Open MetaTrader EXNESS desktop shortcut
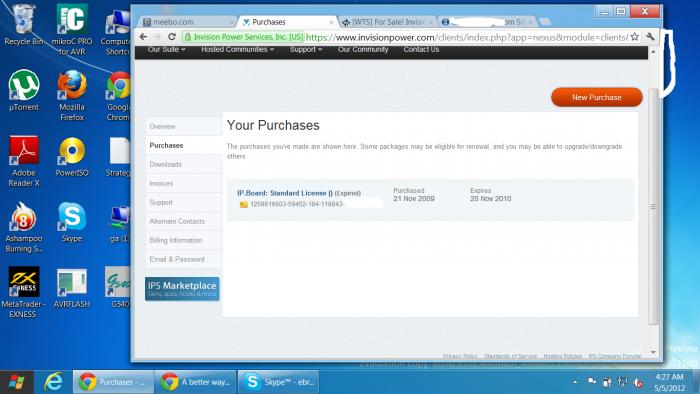Screen dimensions: 700x394 click(23, 292)
